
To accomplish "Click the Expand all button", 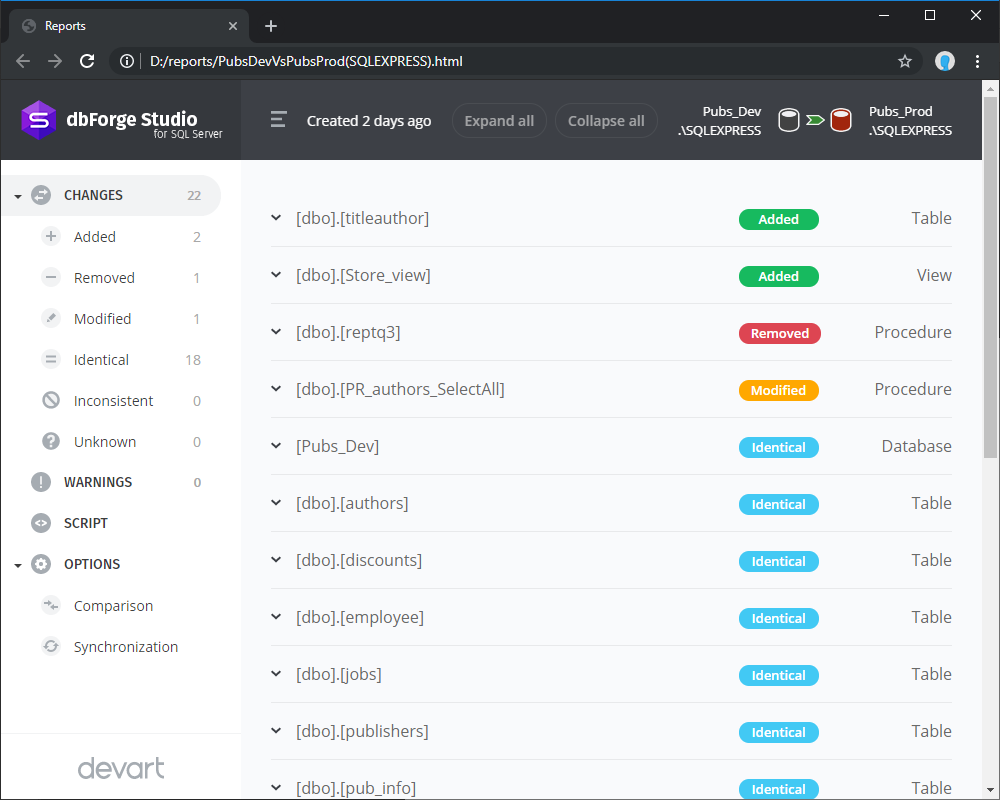I will pyautogui.click(x=499, y=121).
